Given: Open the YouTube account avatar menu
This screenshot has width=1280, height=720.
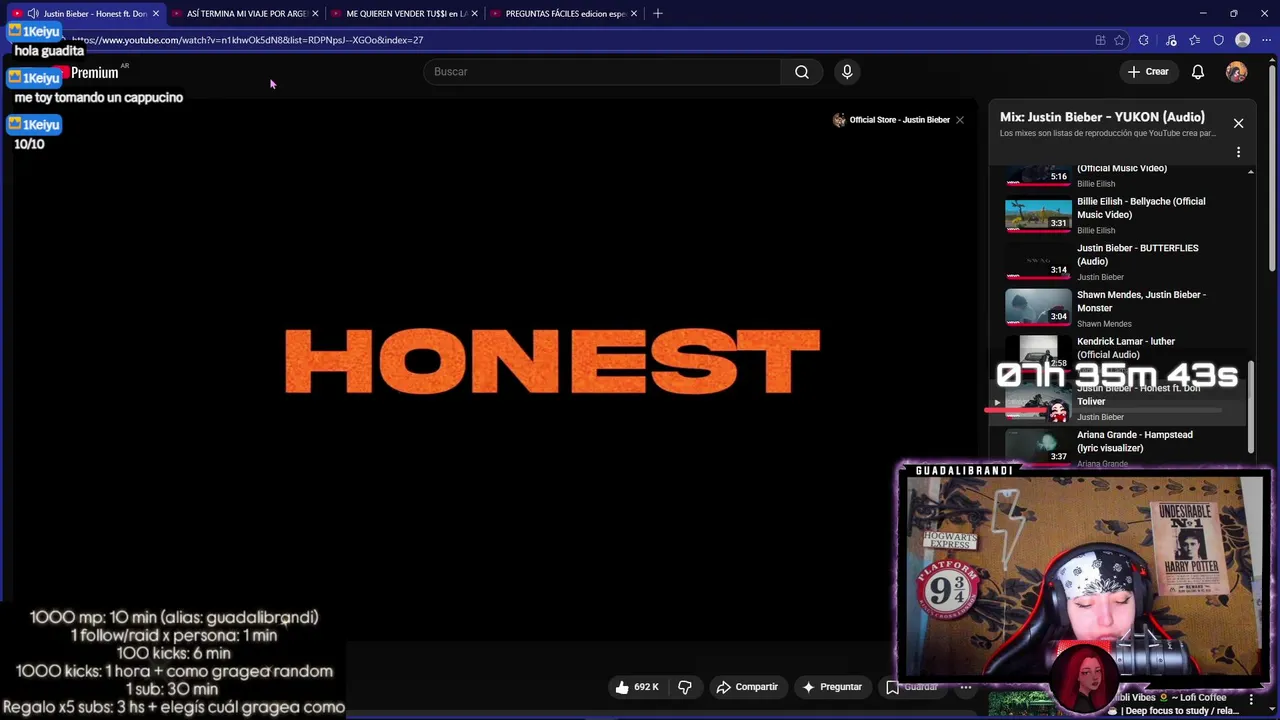Looking at the screenshot, I should tap(1237, 72).
